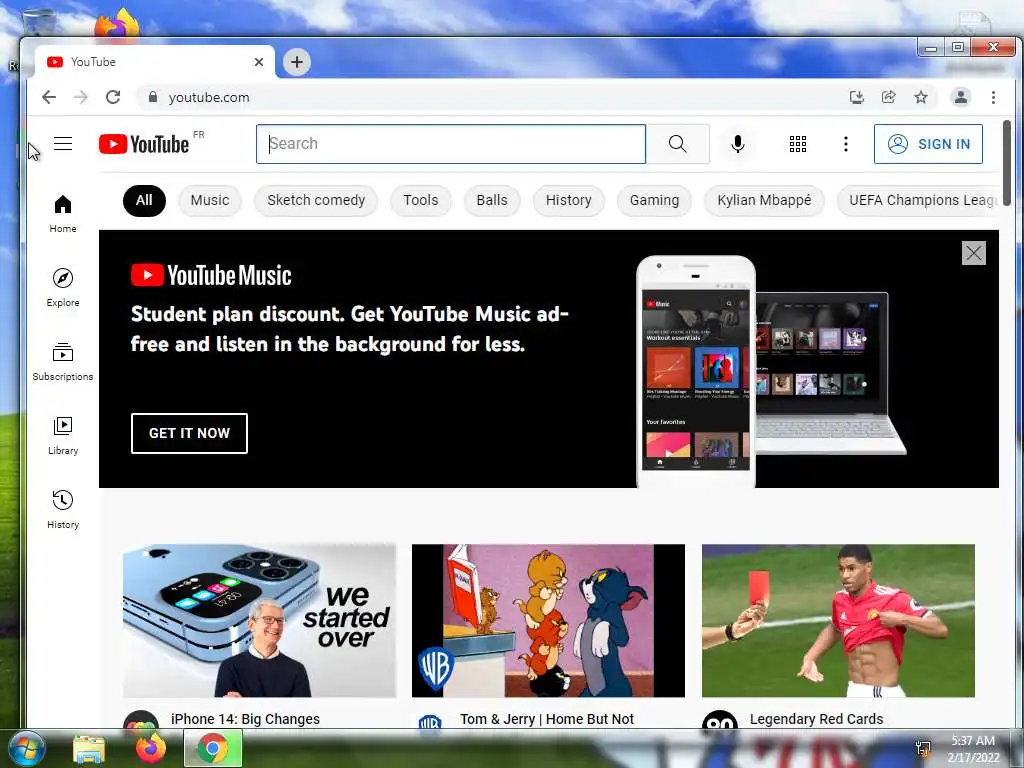Click Chrome forward arrow
Screen dimensions: 1024x768
point(81,97)
